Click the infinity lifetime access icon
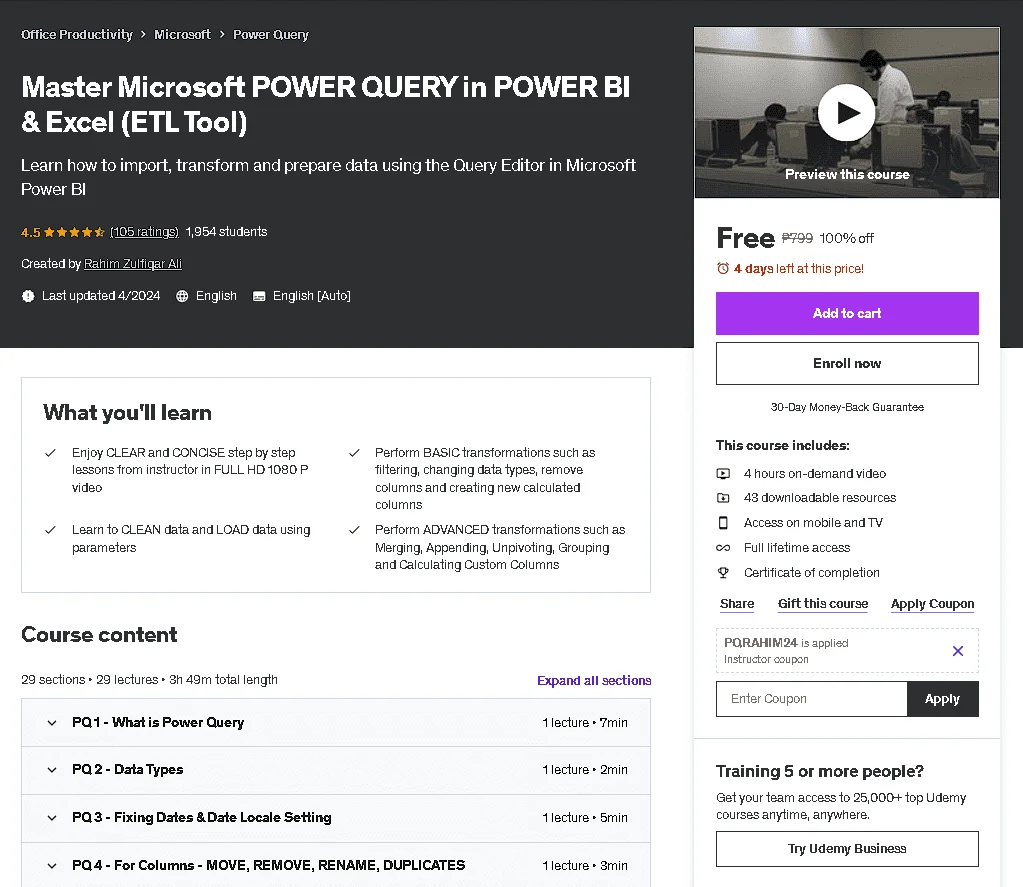The width and height of the screenshot is (1023, 887). pos(723,548)
